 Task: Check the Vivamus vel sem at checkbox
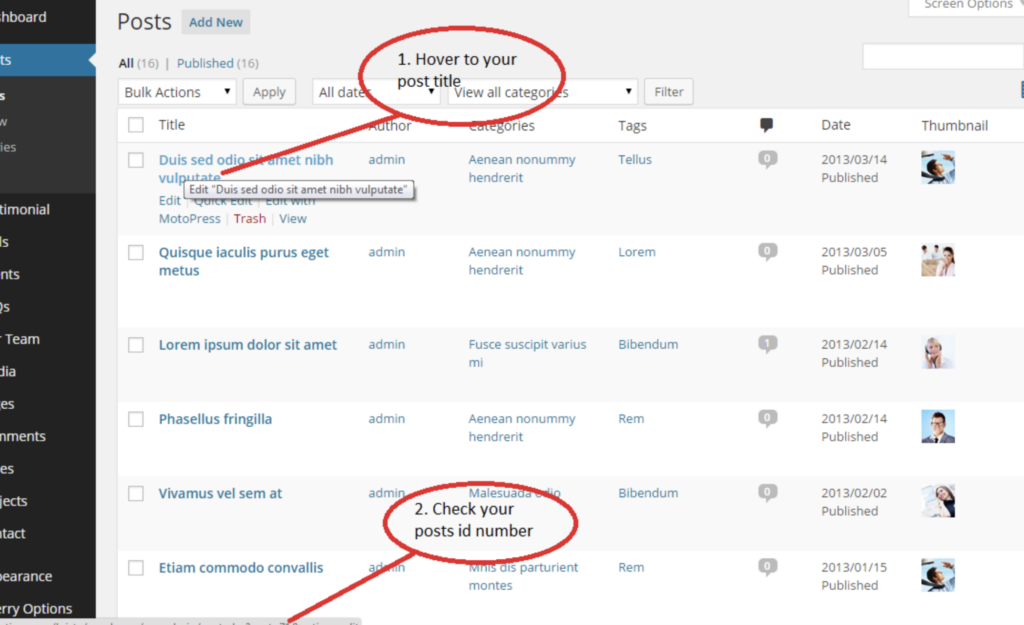tap(136, 493)
